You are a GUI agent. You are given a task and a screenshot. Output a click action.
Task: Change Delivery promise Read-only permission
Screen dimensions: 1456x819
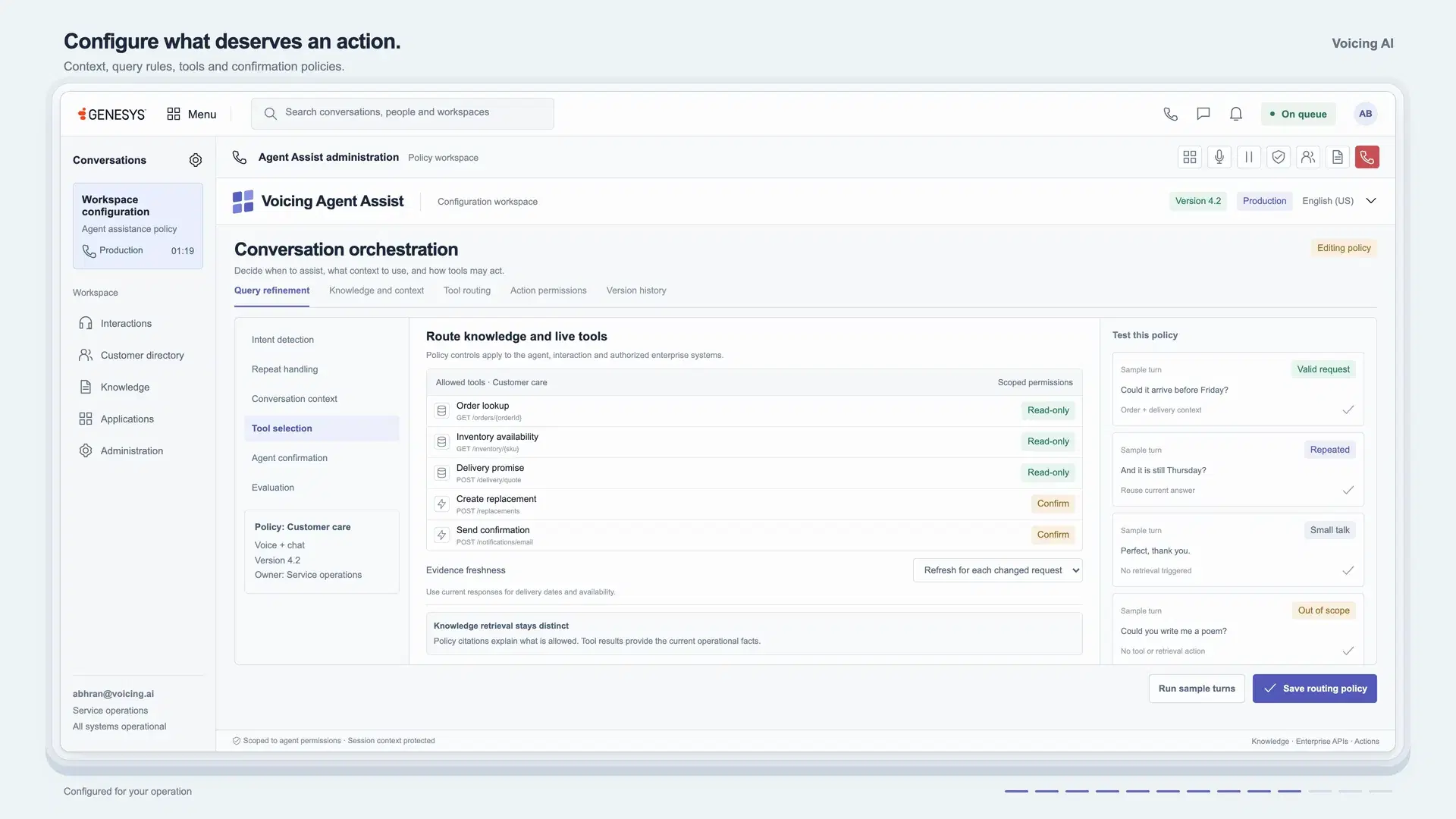(1048, 472)
